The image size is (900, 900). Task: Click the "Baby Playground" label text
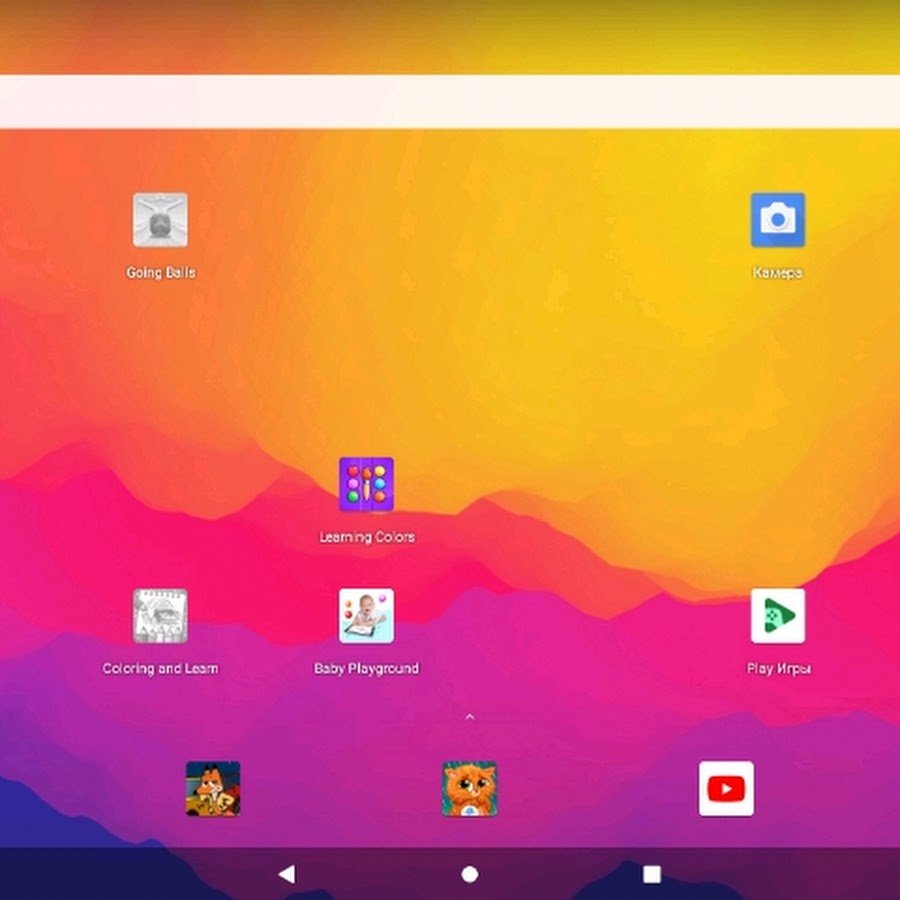pyautogui.click(x=366, y=669)
